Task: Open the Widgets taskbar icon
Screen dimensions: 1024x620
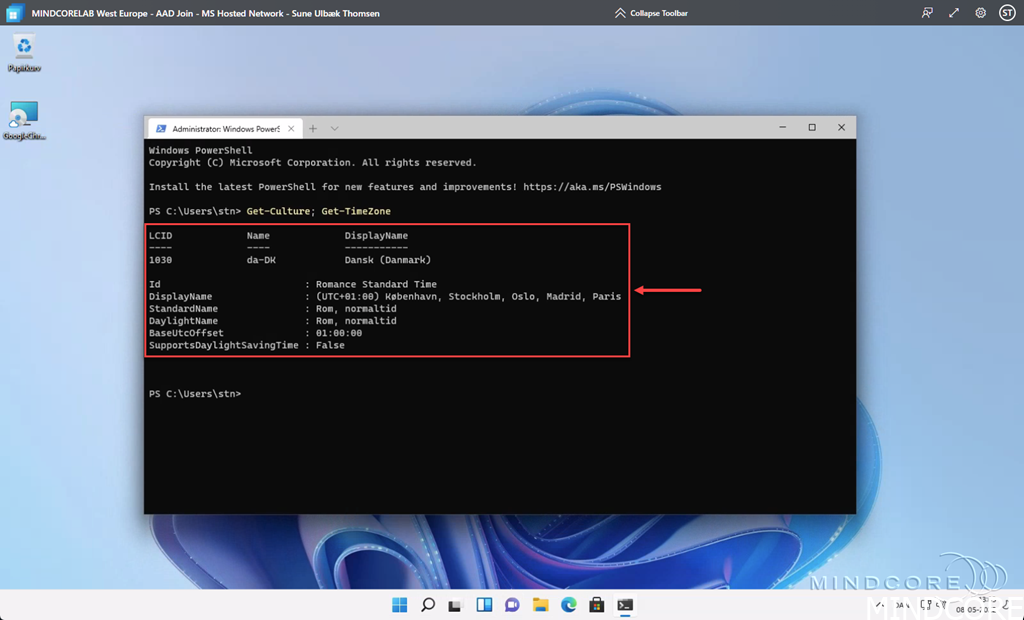Action: 484,605
